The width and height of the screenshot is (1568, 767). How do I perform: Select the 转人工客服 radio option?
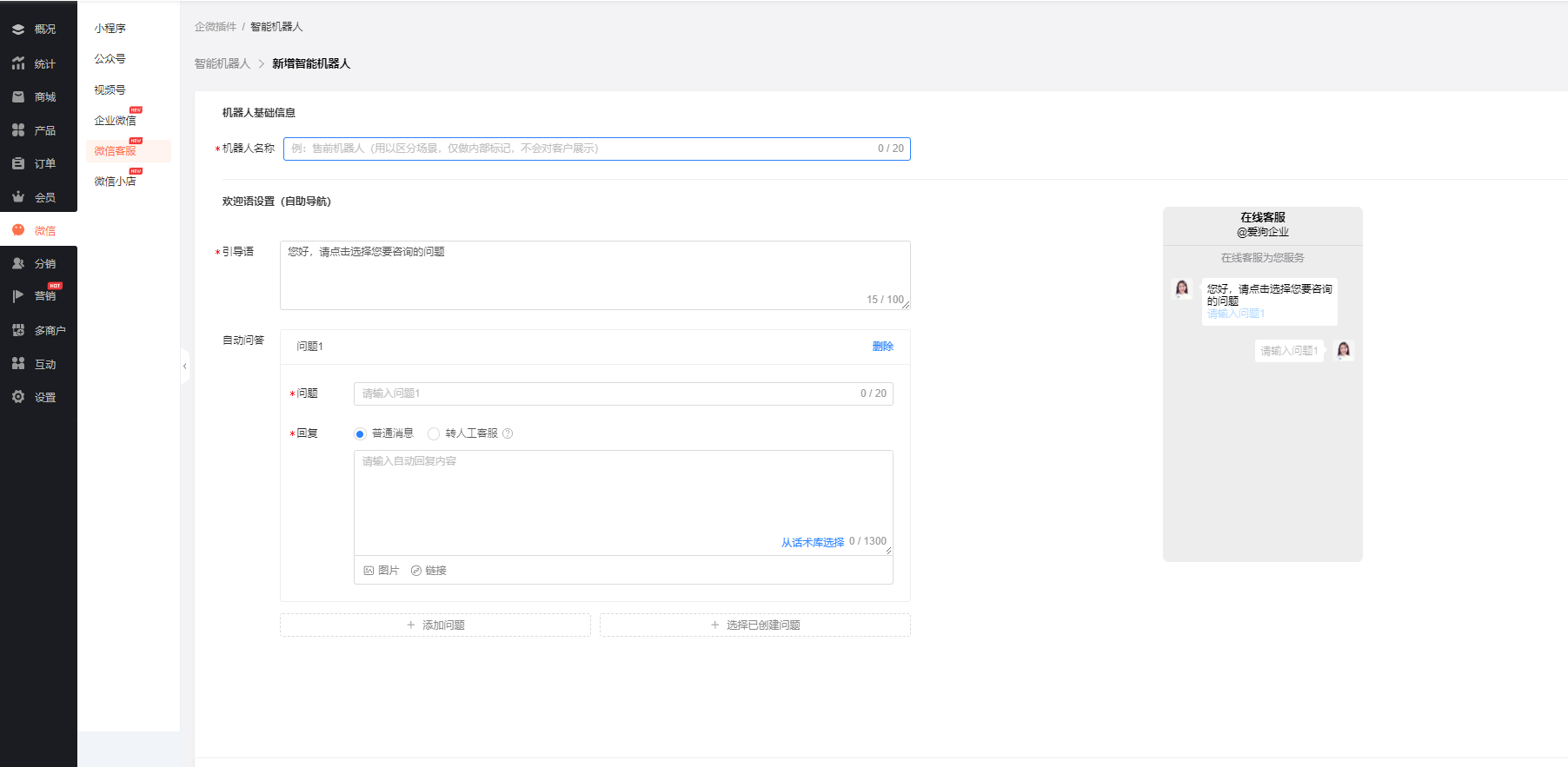tap(434, 434)
